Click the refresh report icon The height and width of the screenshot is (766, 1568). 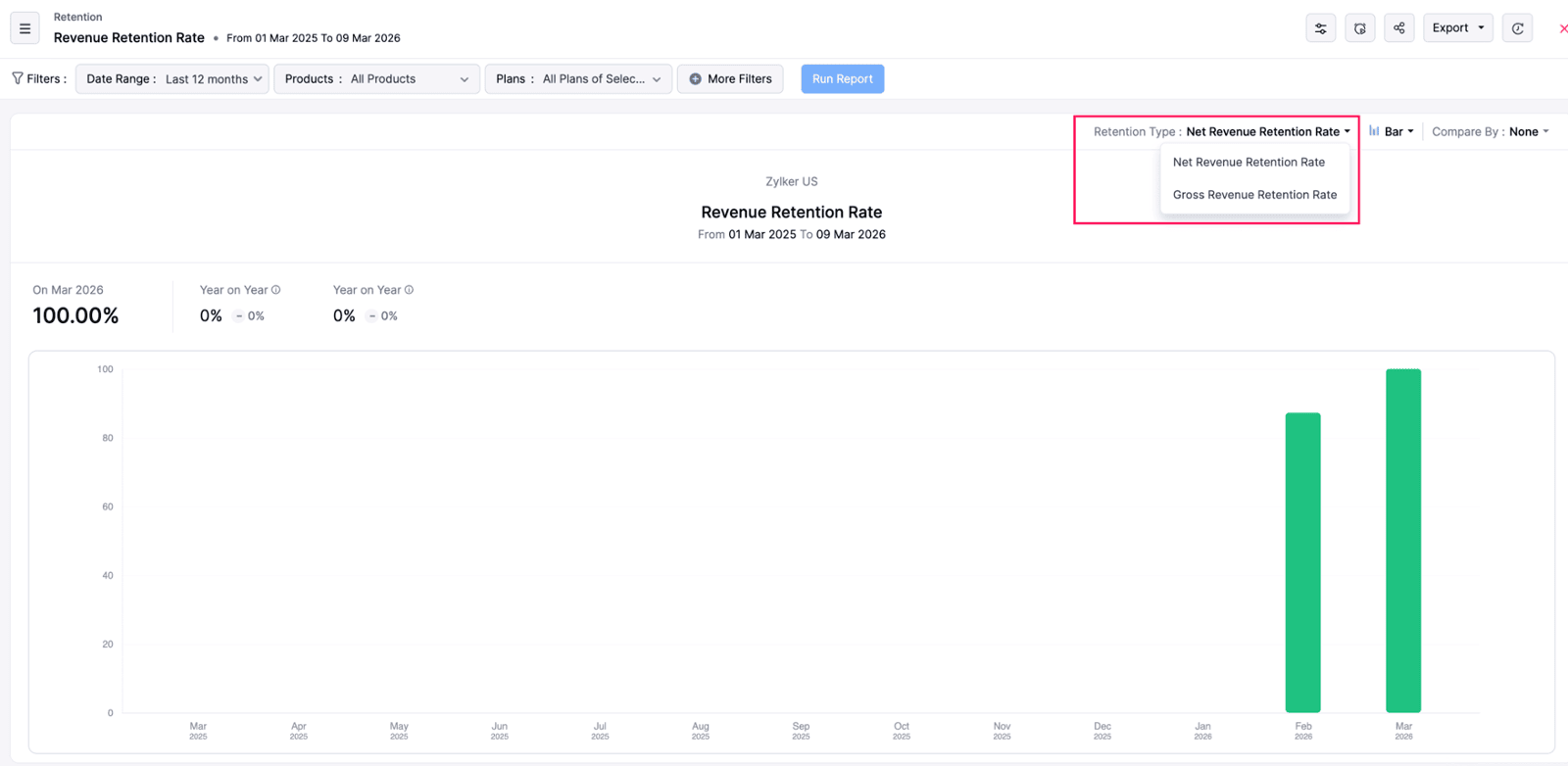[x=1517, y=28]
